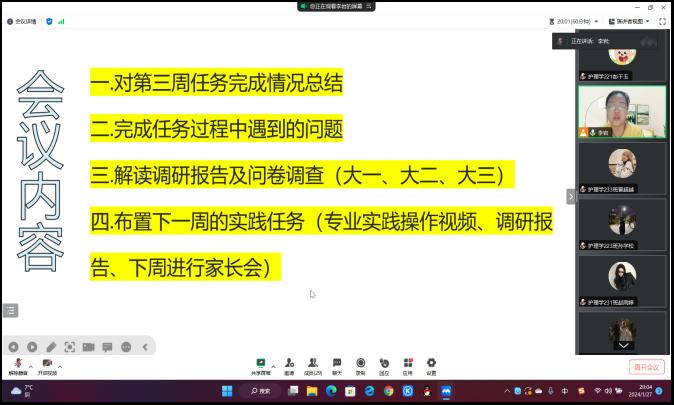Screen dimensions: 674x405
Task: Collapse the participant video sidebar
Action: 571,197
